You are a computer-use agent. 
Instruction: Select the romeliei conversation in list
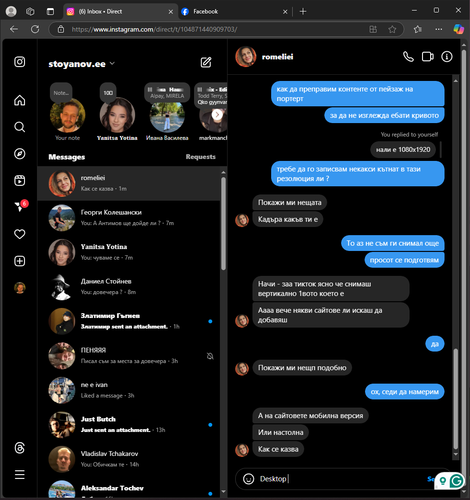coord(129,183)
